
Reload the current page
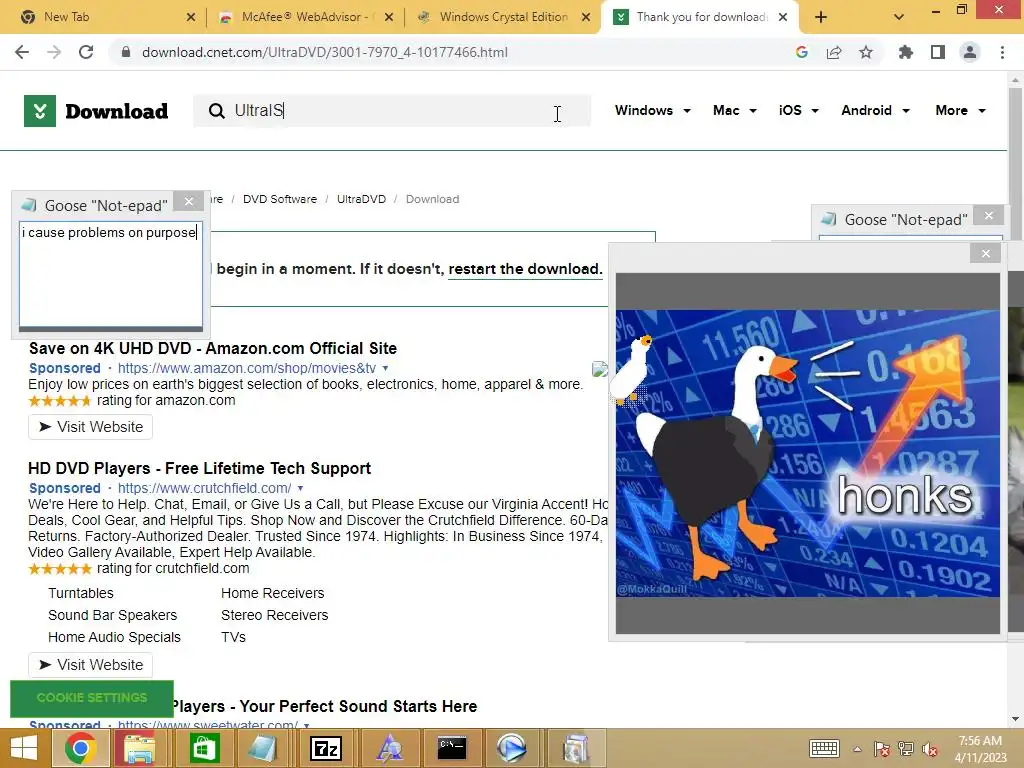click(x=86, y=52)
